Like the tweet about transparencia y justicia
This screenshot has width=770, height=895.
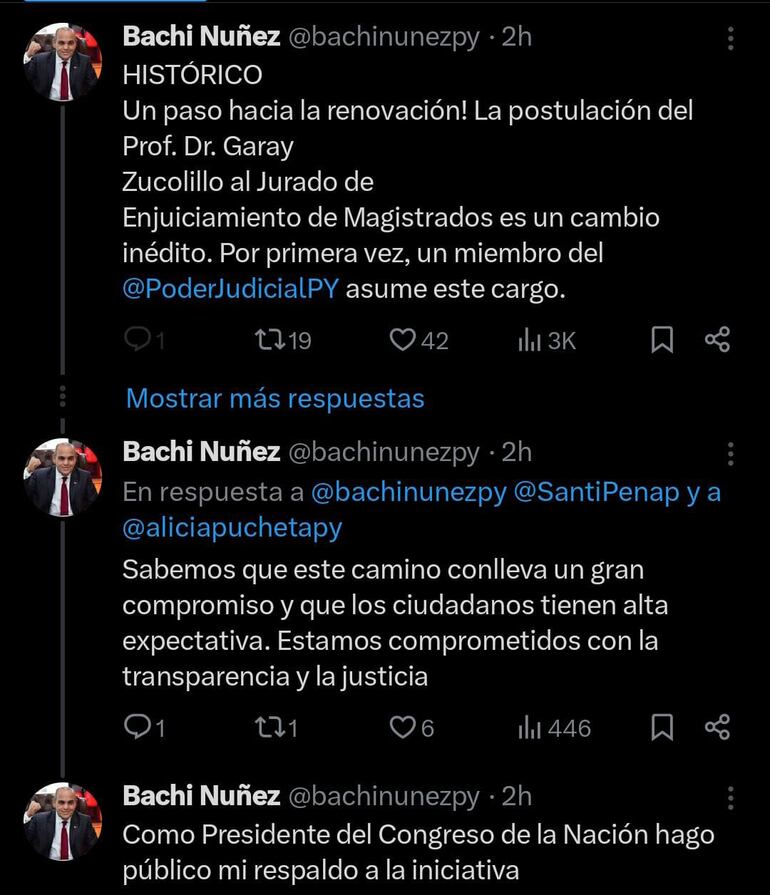click(x=404, y=729)
